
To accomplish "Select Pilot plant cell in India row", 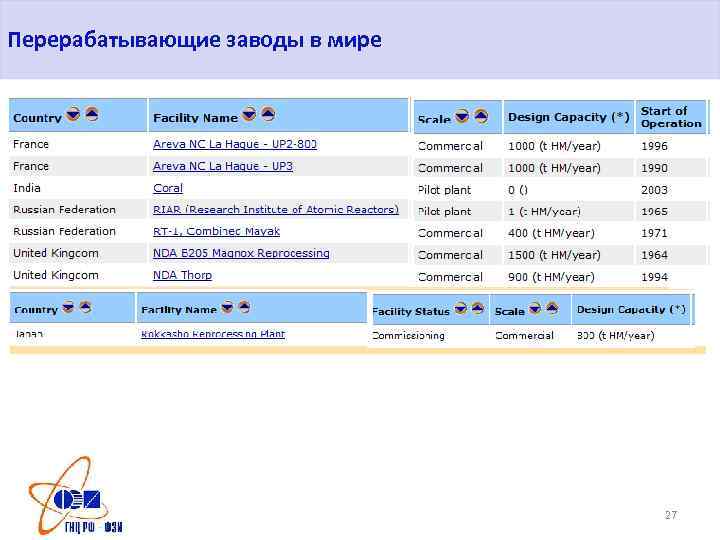I will click(x=444, y=190).
